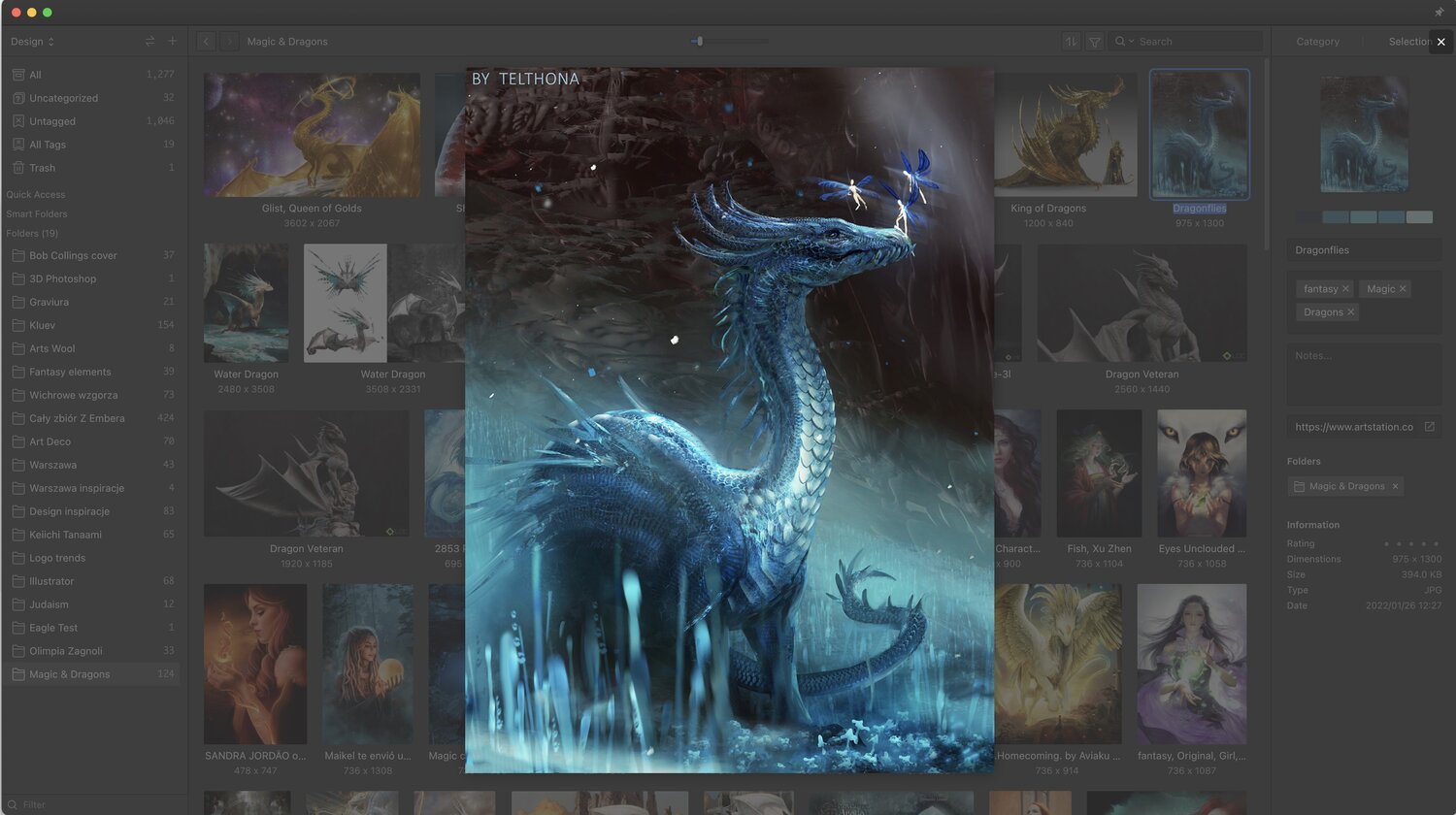Go back with the left arrow button

pos(206,42)
